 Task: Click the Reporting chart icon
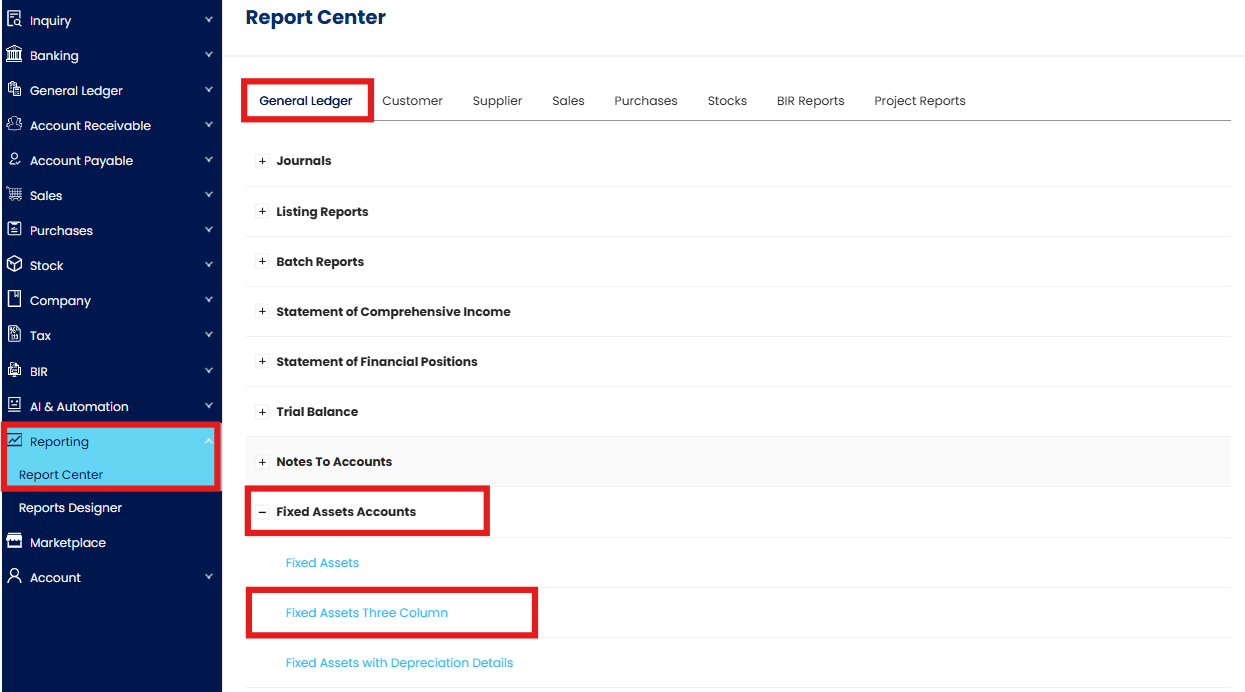coord(14,440)
